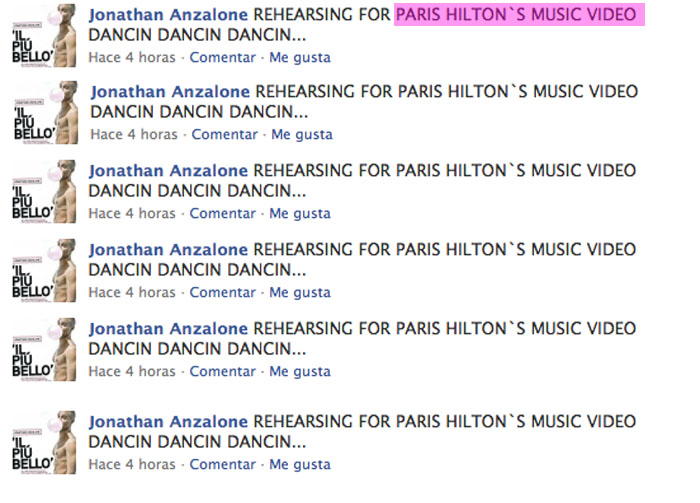Like the fifth post using Me gusta

click(300, 371)
